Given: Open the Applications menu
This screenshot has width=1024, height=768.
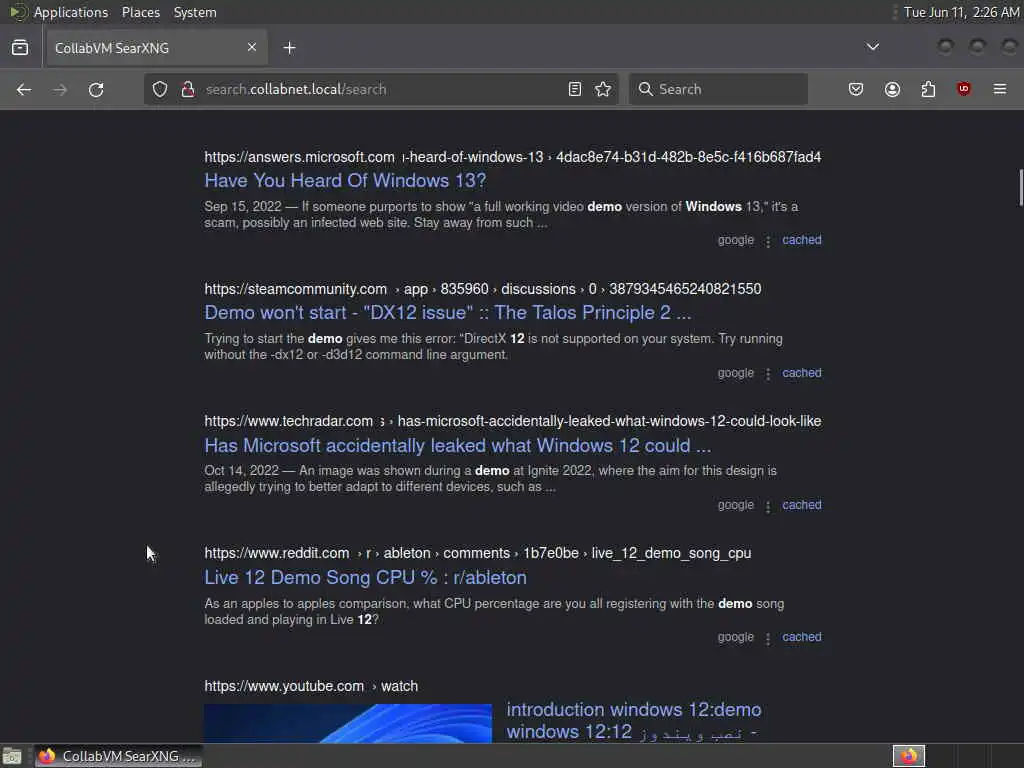Looking at the screenshot, I should click(71, 12).
